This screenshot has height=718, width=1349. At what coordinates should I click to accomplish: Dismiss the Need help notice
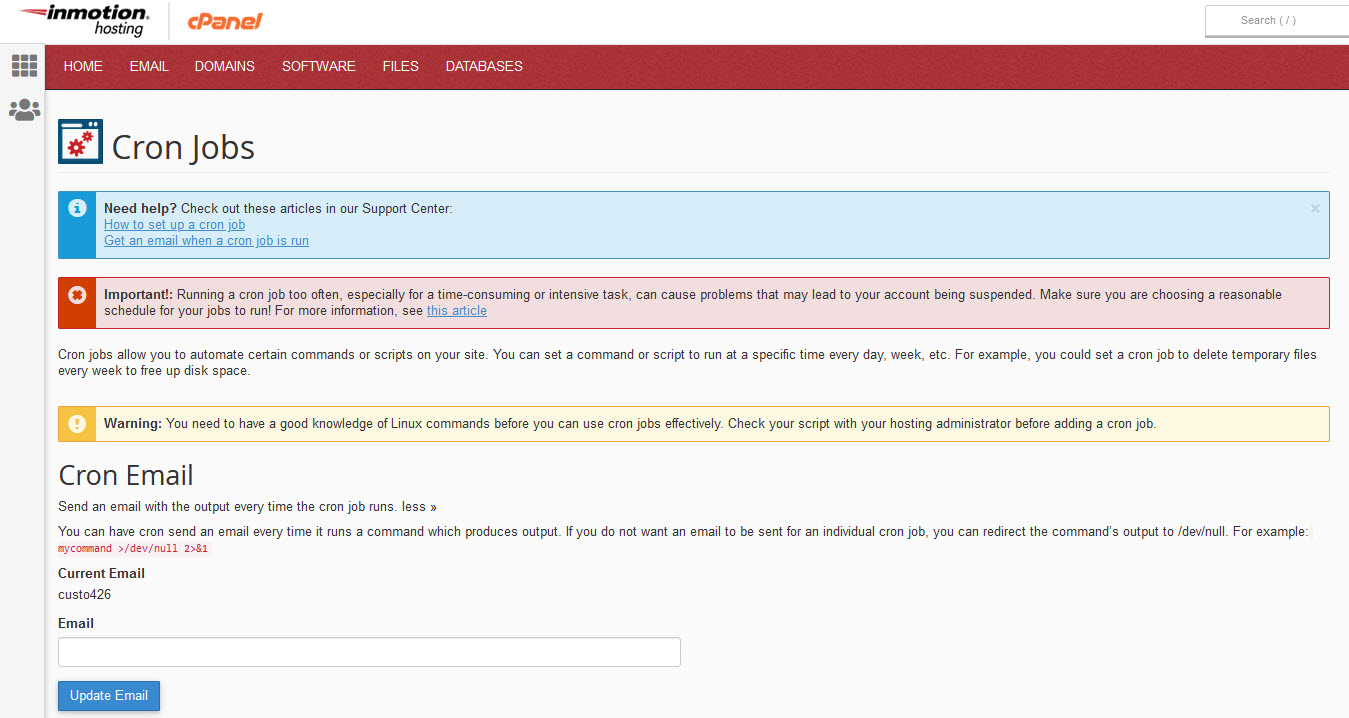(x=1315, y=209)
